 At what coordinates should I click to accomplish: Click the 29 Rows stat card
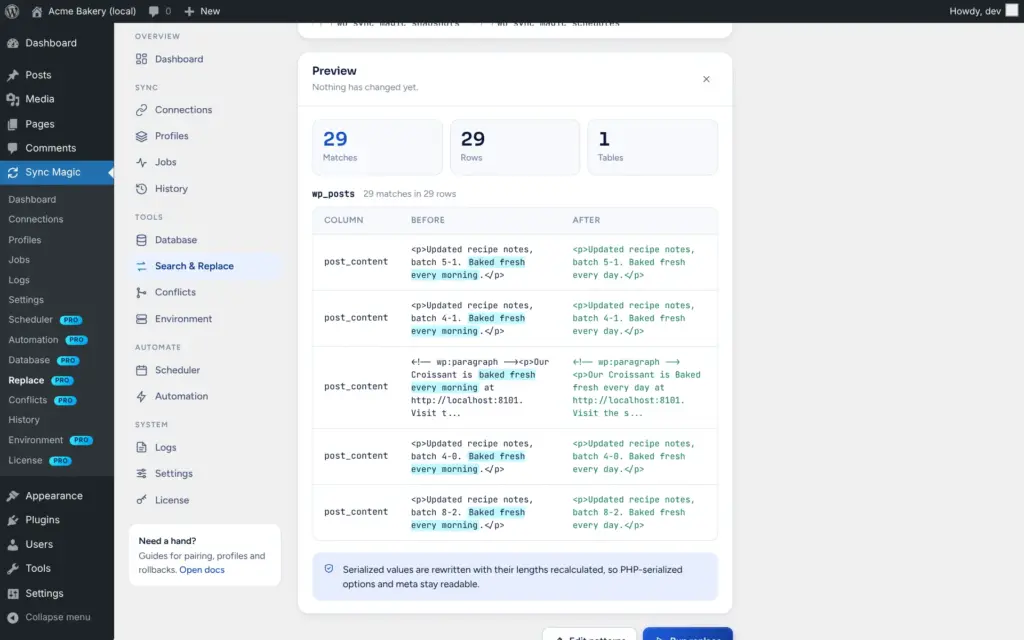point(515,147)
